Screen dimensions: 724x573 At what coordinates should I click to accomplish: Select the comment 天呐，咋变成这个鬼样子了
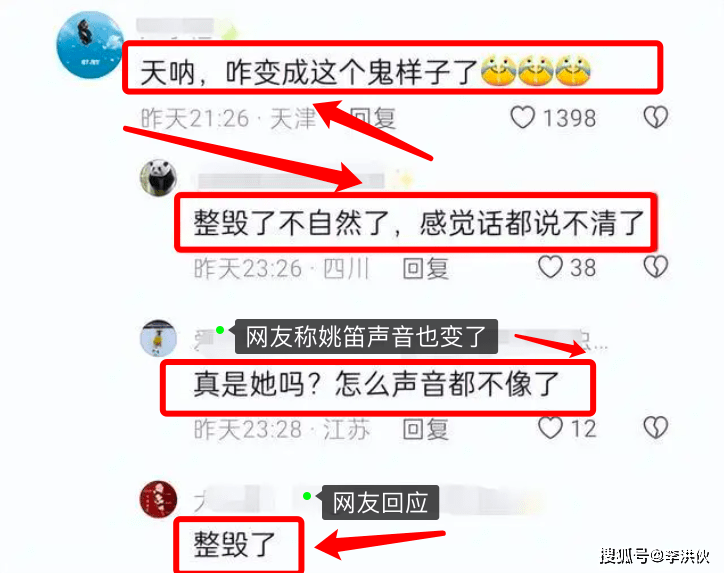pyautogui.click(x=365, y=72)
